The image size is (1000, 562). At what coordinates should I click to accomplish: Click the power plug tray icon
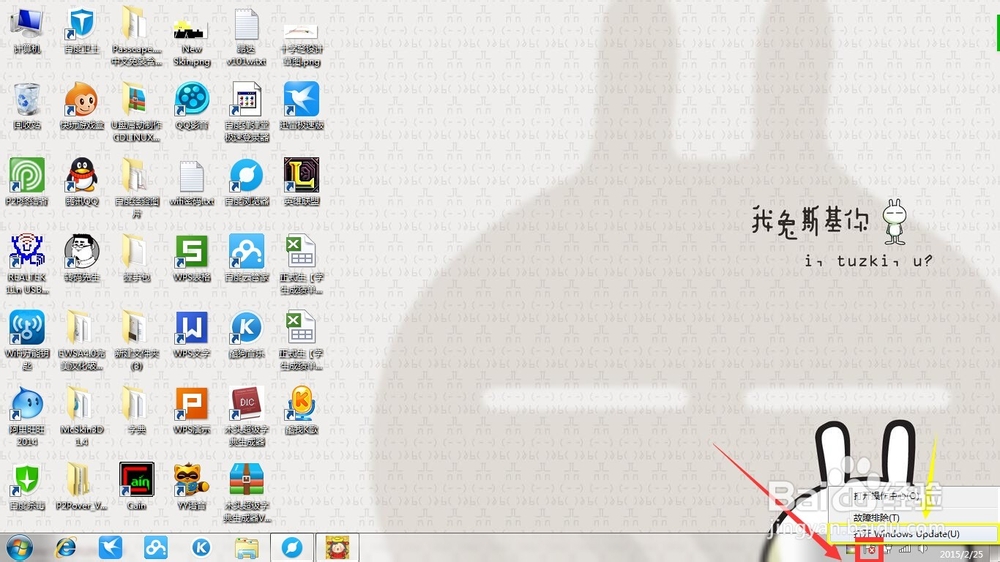tap(888, 550)
